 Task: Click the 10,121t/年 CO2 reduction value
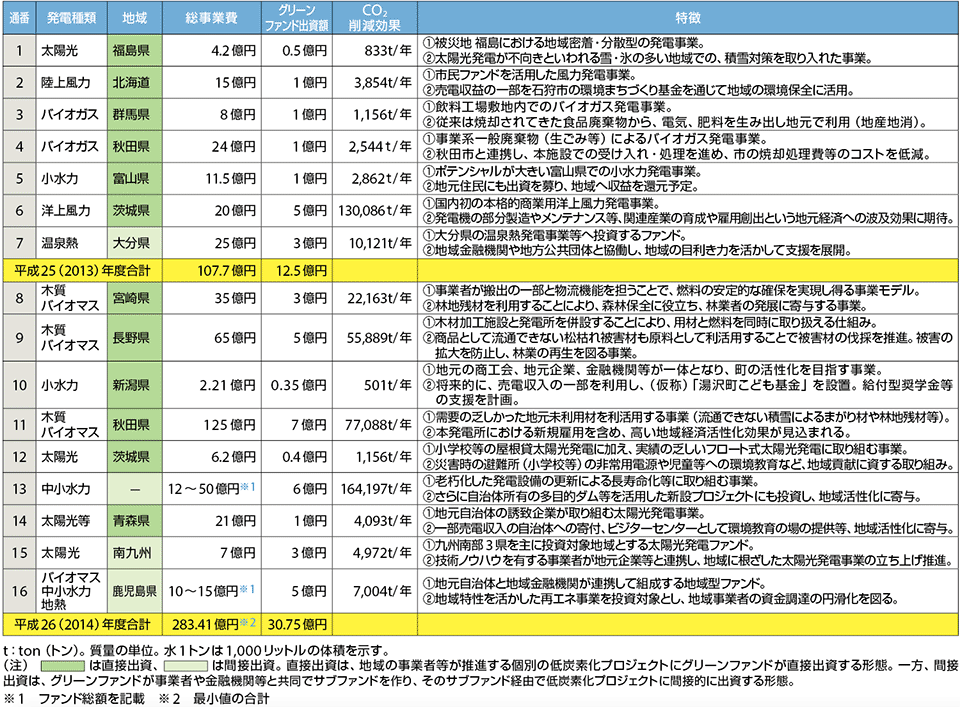click(380, 243)
